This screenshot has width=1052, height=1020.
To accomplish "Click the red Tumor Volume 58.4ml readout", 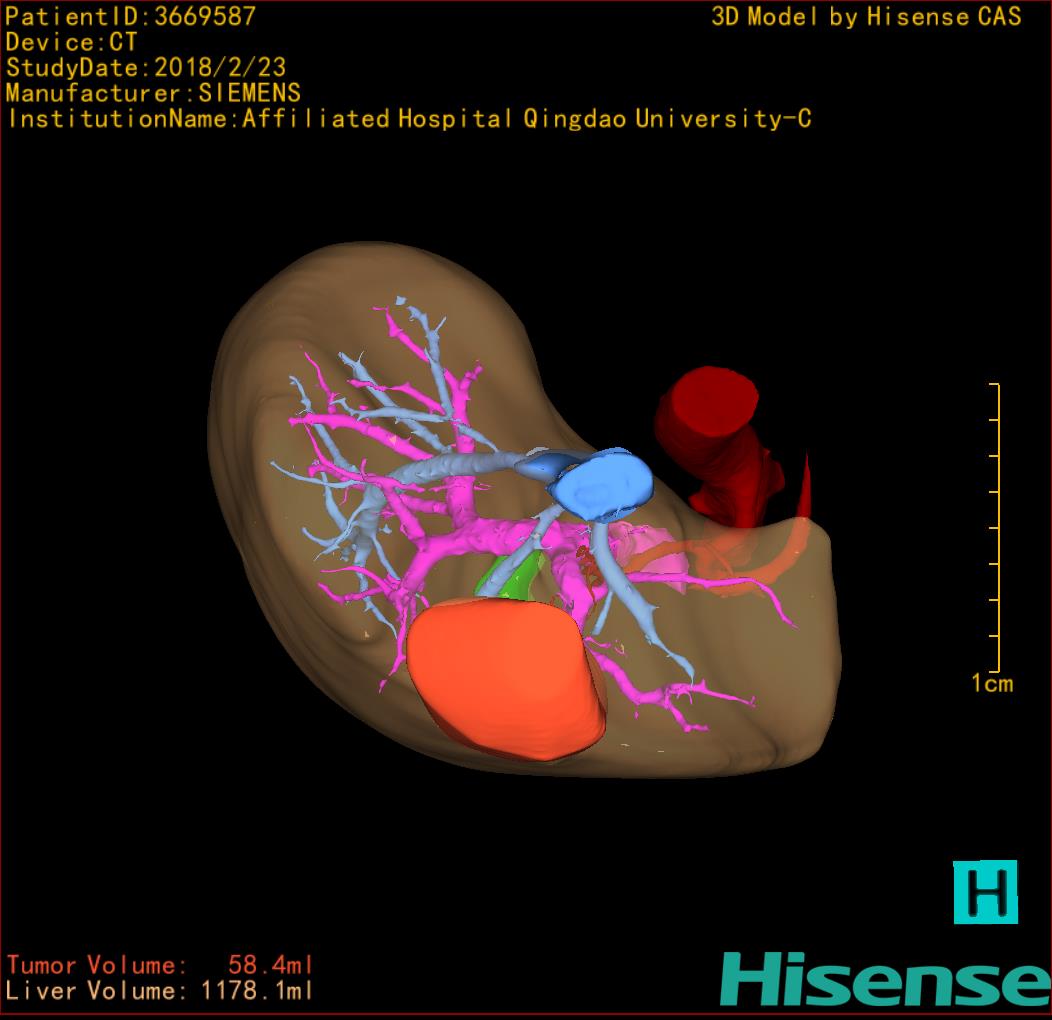I will pos(160,965).
